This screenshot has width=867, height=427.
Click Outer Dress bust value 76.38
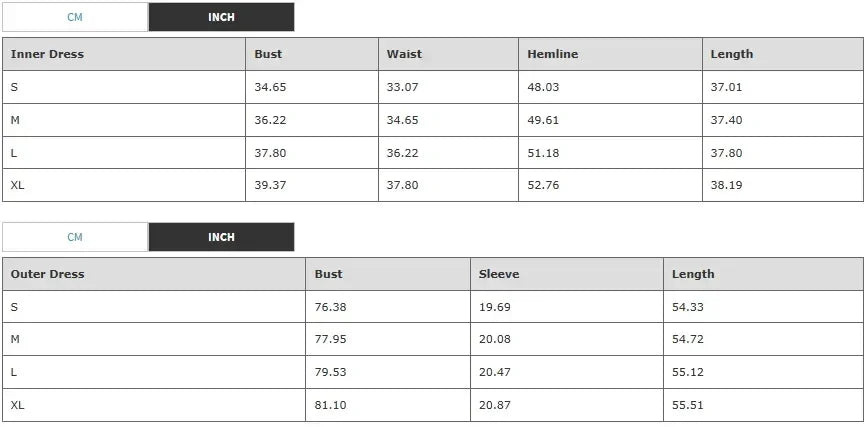pyautogui.click(x=330, y=307)
